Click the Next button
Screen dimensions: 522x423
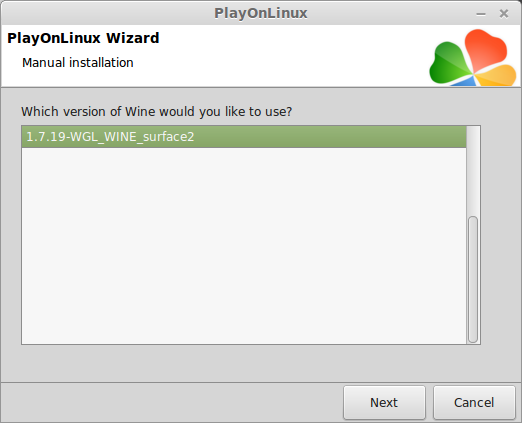(384, 402)
